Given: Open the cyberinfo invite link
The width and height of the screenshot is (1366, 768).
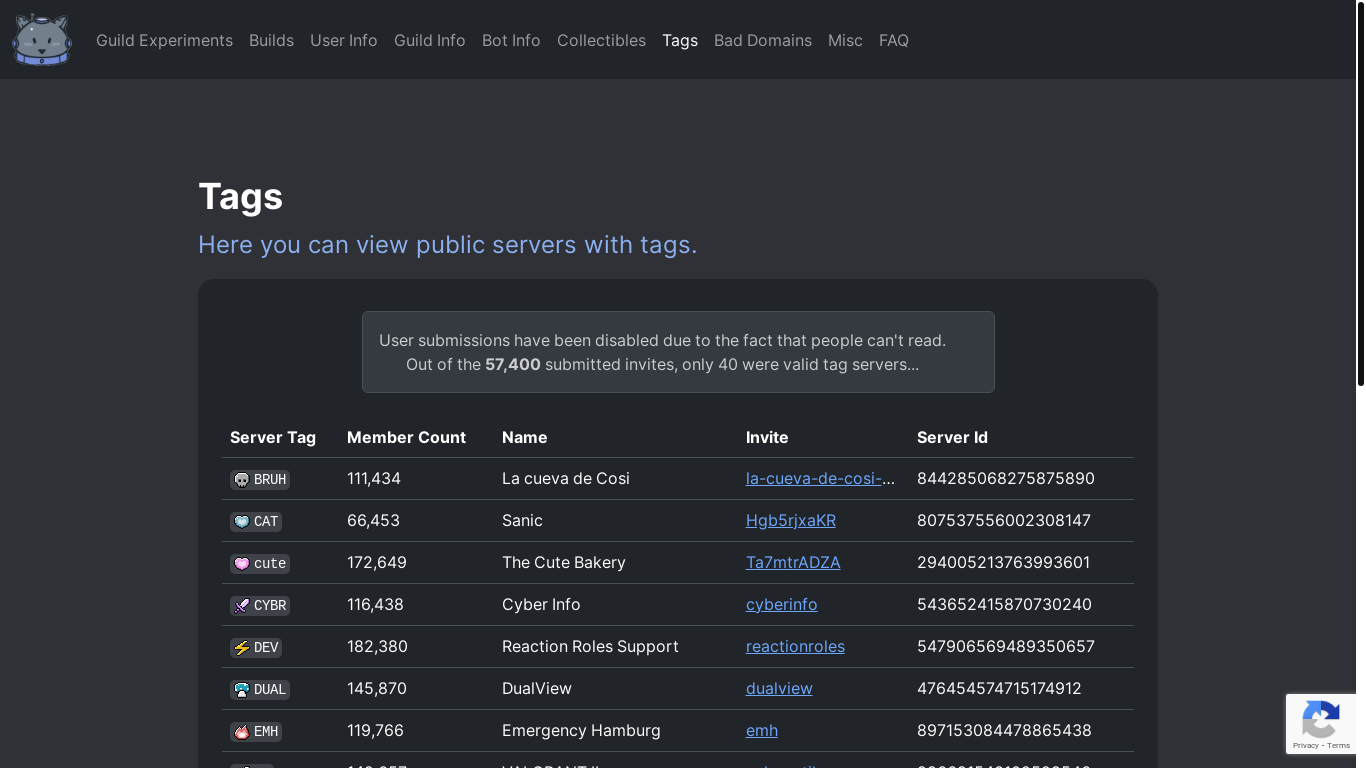Looking at the screenshot, I should 781,605.
